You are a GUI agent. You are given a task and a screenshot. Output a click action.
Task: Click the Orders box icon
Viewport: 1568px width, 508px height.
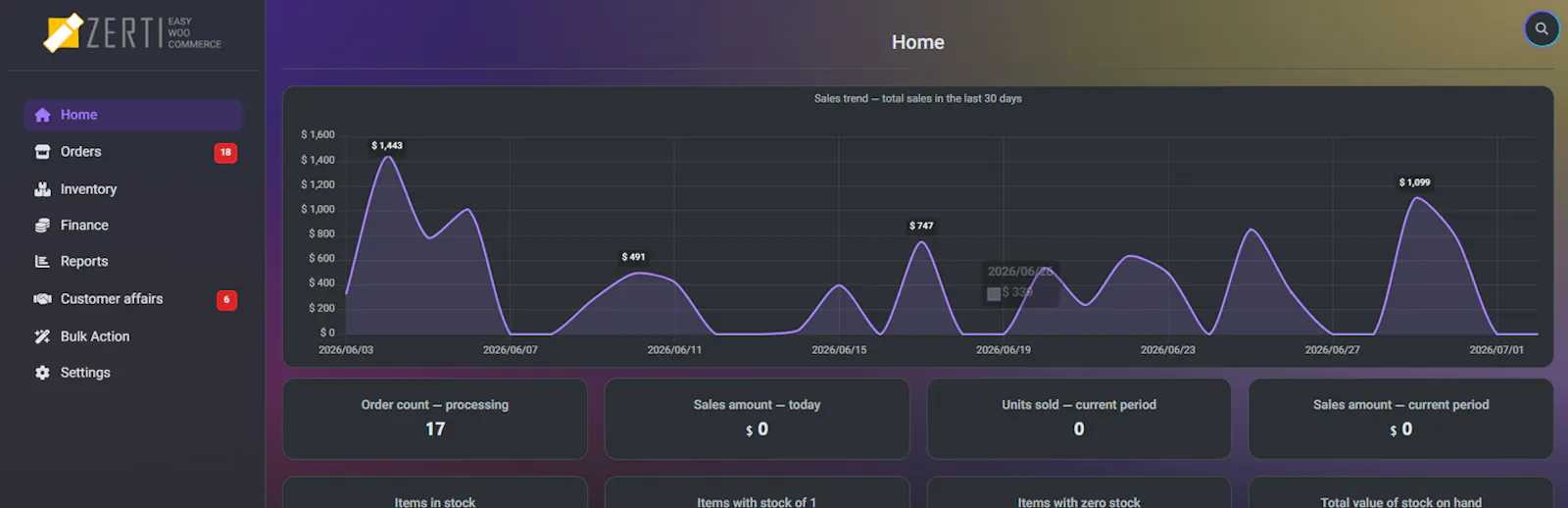(42, 152)
